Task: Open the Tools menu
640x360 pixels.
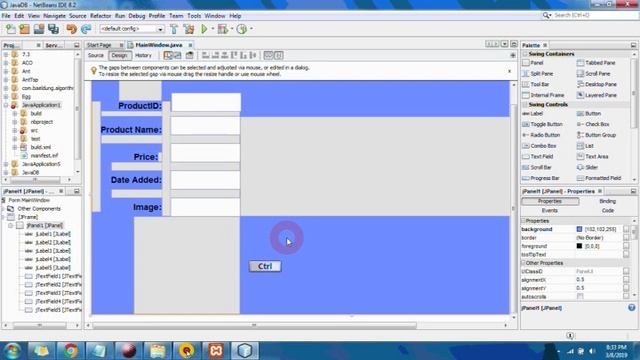Action: (194, 16)
